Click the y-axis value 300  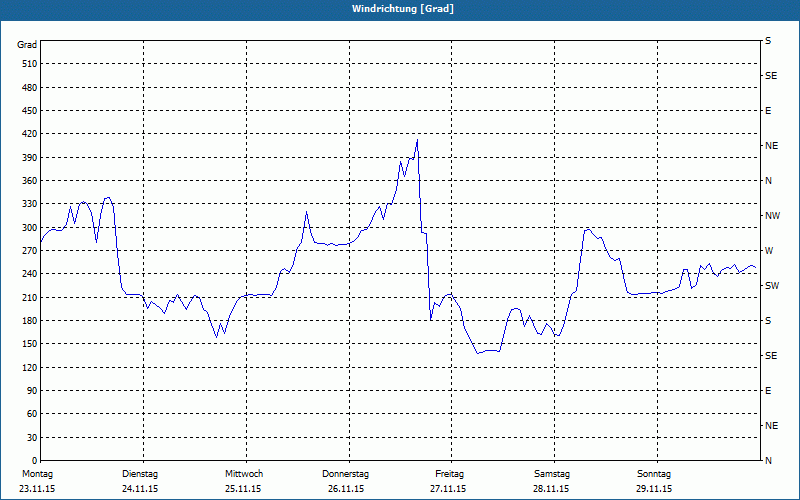30,228
